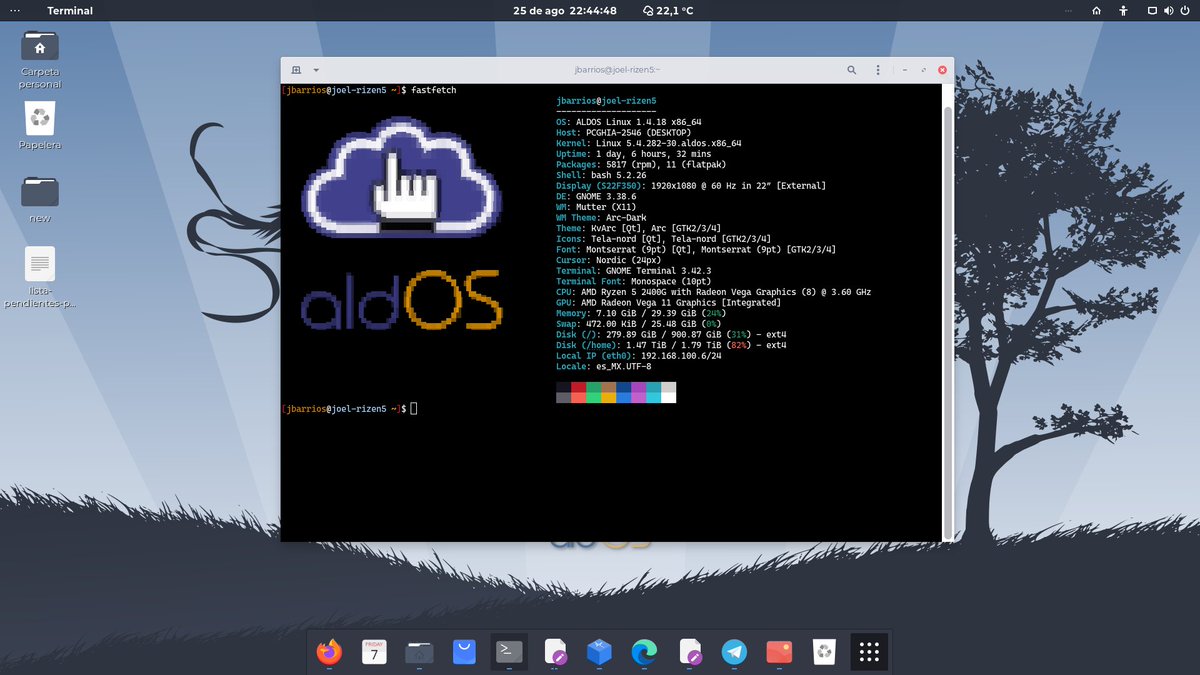The width and height of the screenshot is (1200, 675).
Task: Open the power menu icon in the top bar
Action: point(1183,11)
